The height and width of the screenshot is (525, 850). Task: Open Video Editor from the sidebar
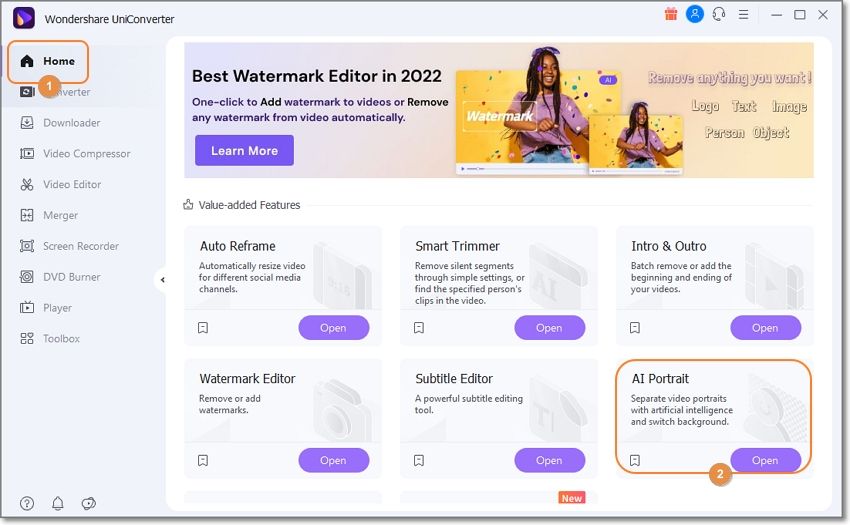(x=72, y=185)
